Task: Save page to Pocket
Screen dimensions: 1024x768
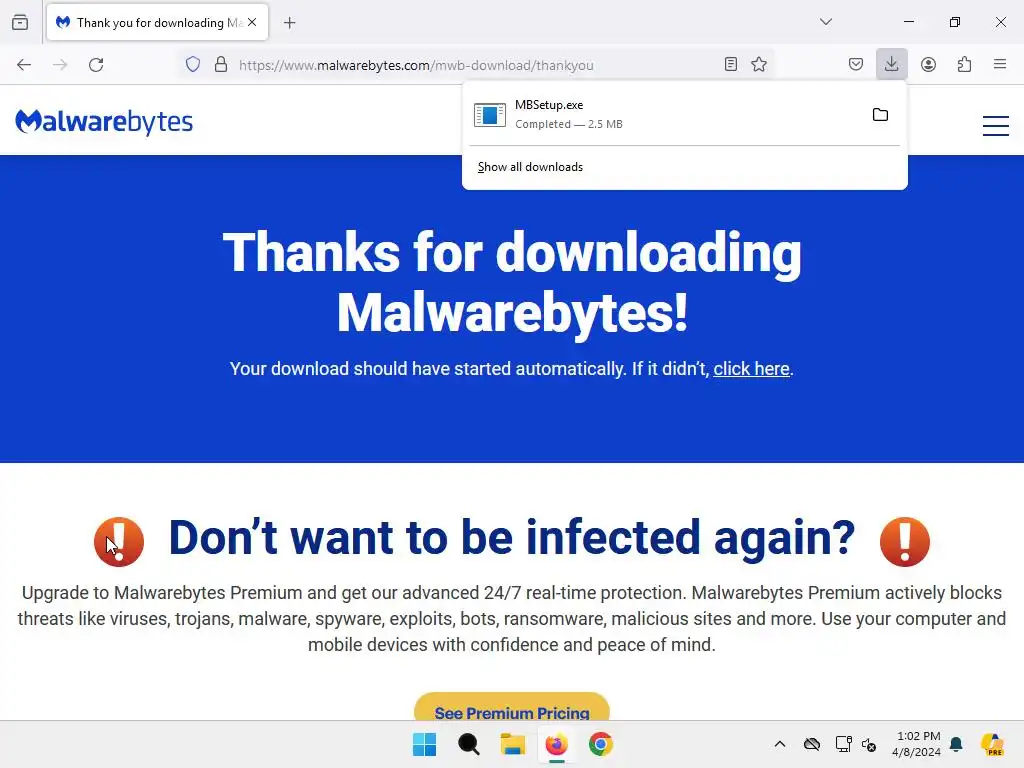Action: [x=856, y=64]
